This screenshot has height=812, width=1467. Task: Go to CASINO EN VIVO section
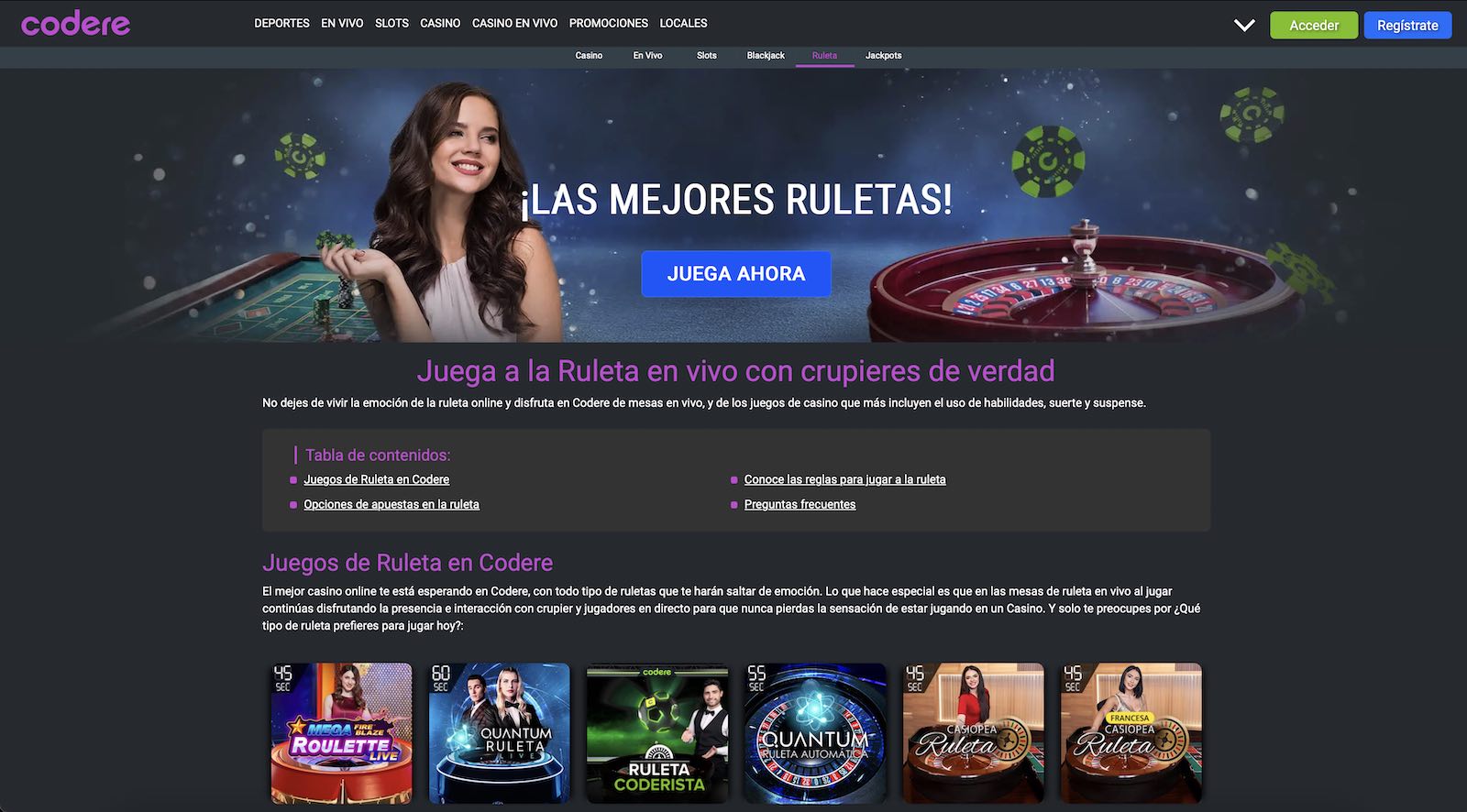tap(514, 23)
